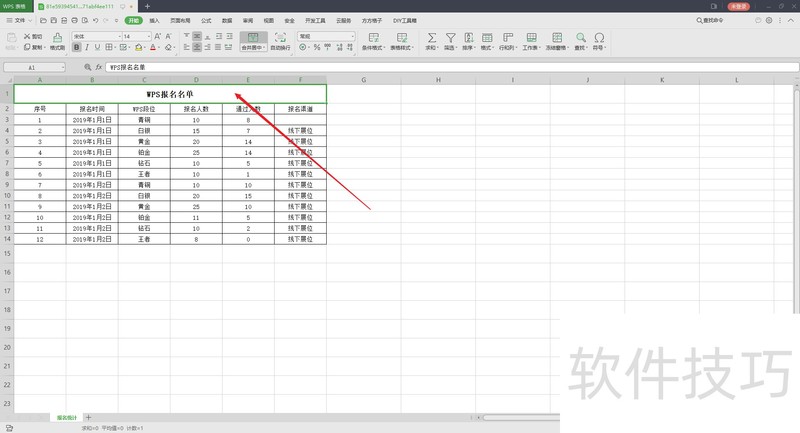The height and width of the screenshot is (433, 800).
Task: Click the 筛选 filter funnel icon
Action: [x=451, y=38]
